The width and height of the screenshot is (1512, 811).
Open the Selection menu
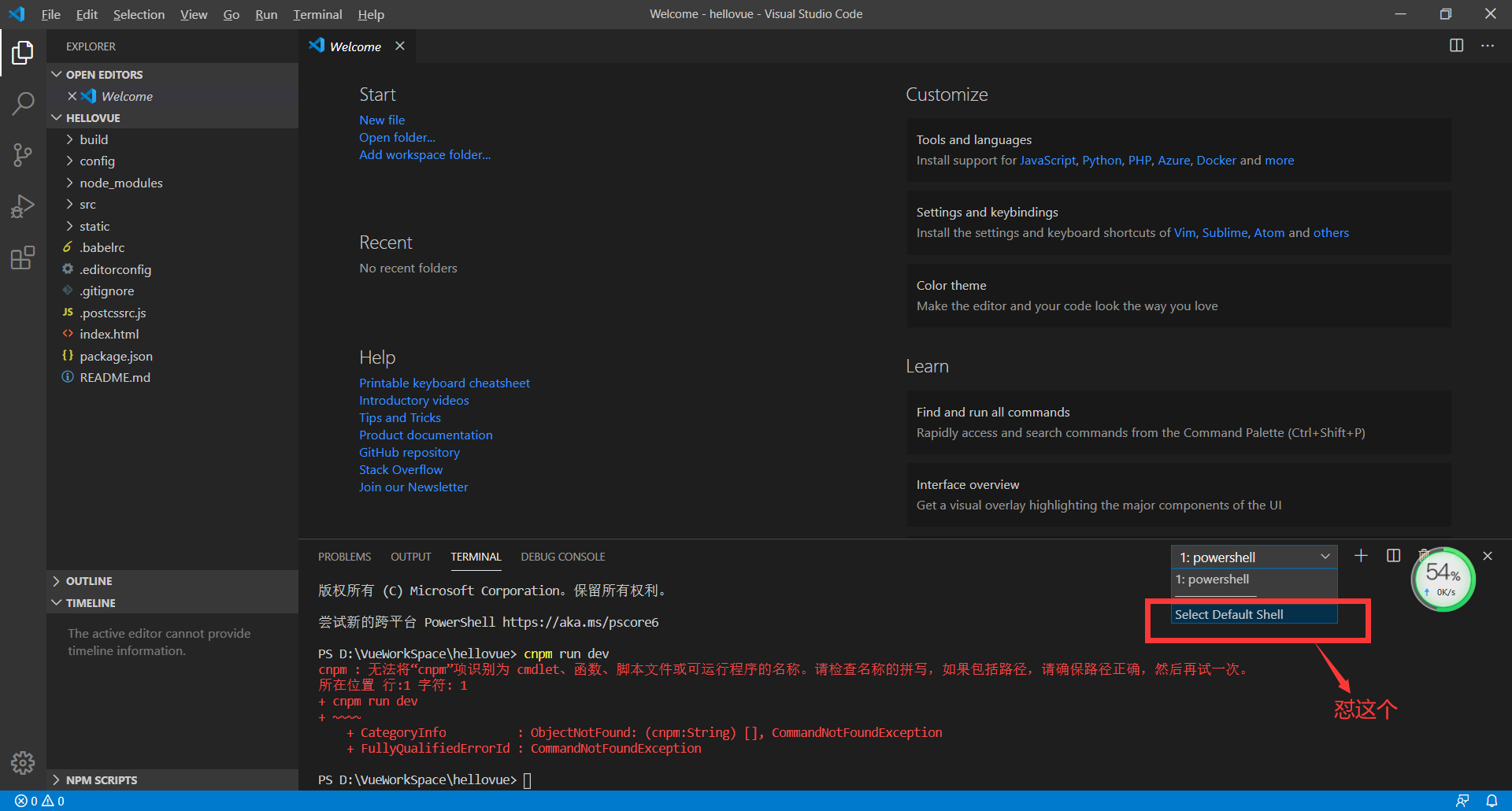(139, 14)
